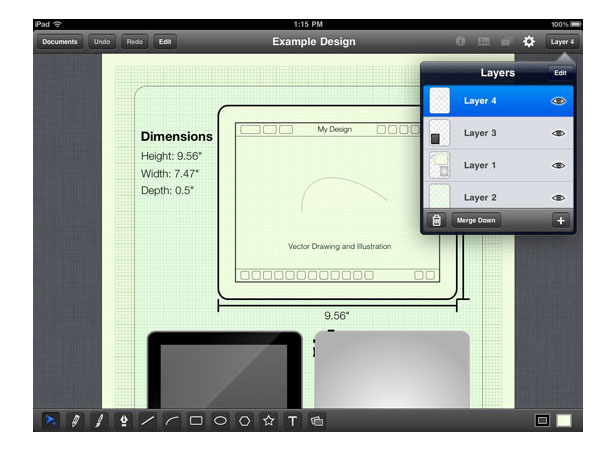The width and height of the screenshot is (615, 450).
Task: Select the Pencil tool
Action: click(75, 421)
